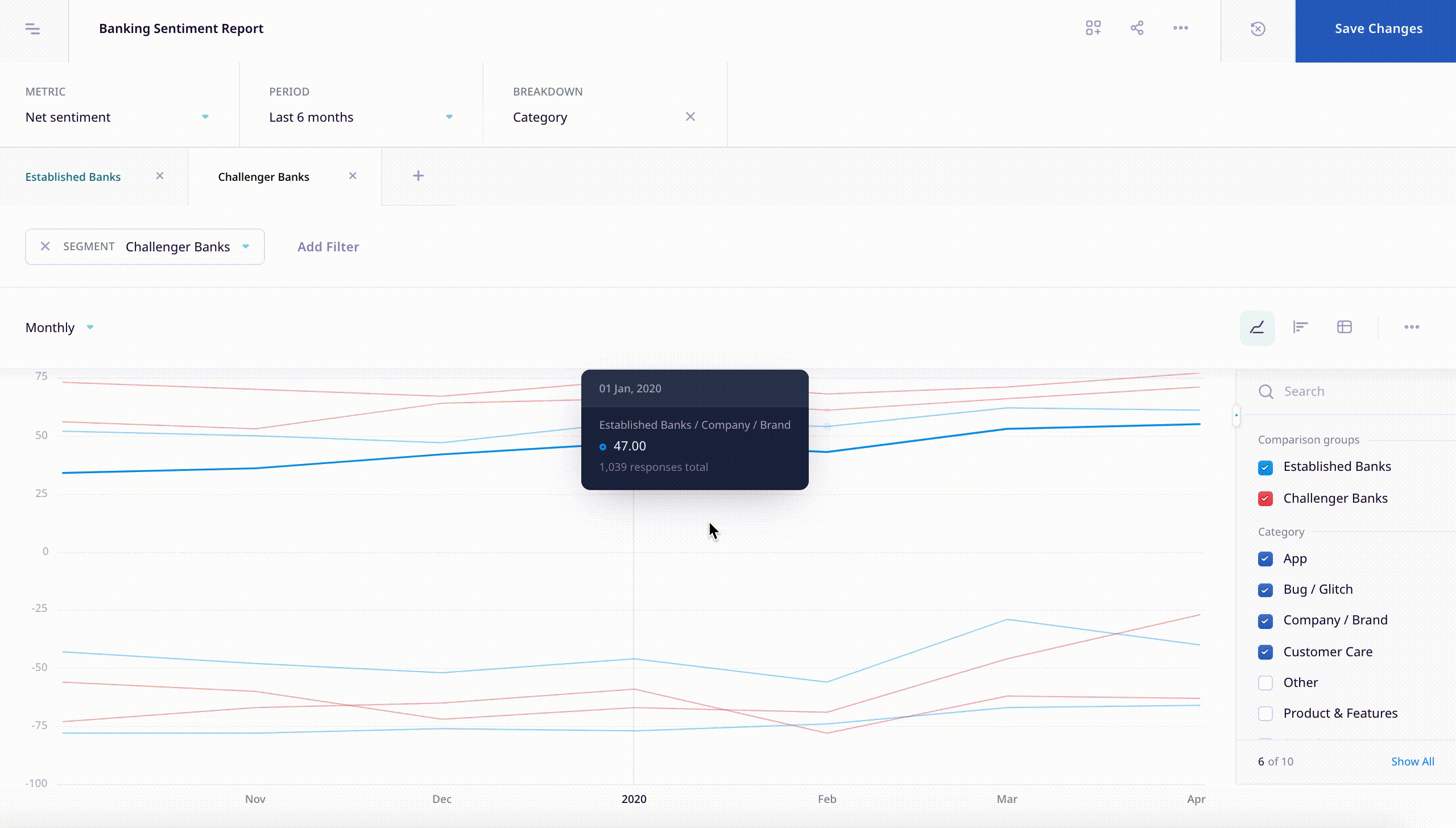This screenshot has height=828, width=1456.
Task: Switch to table view icon
Action: 1345,328
